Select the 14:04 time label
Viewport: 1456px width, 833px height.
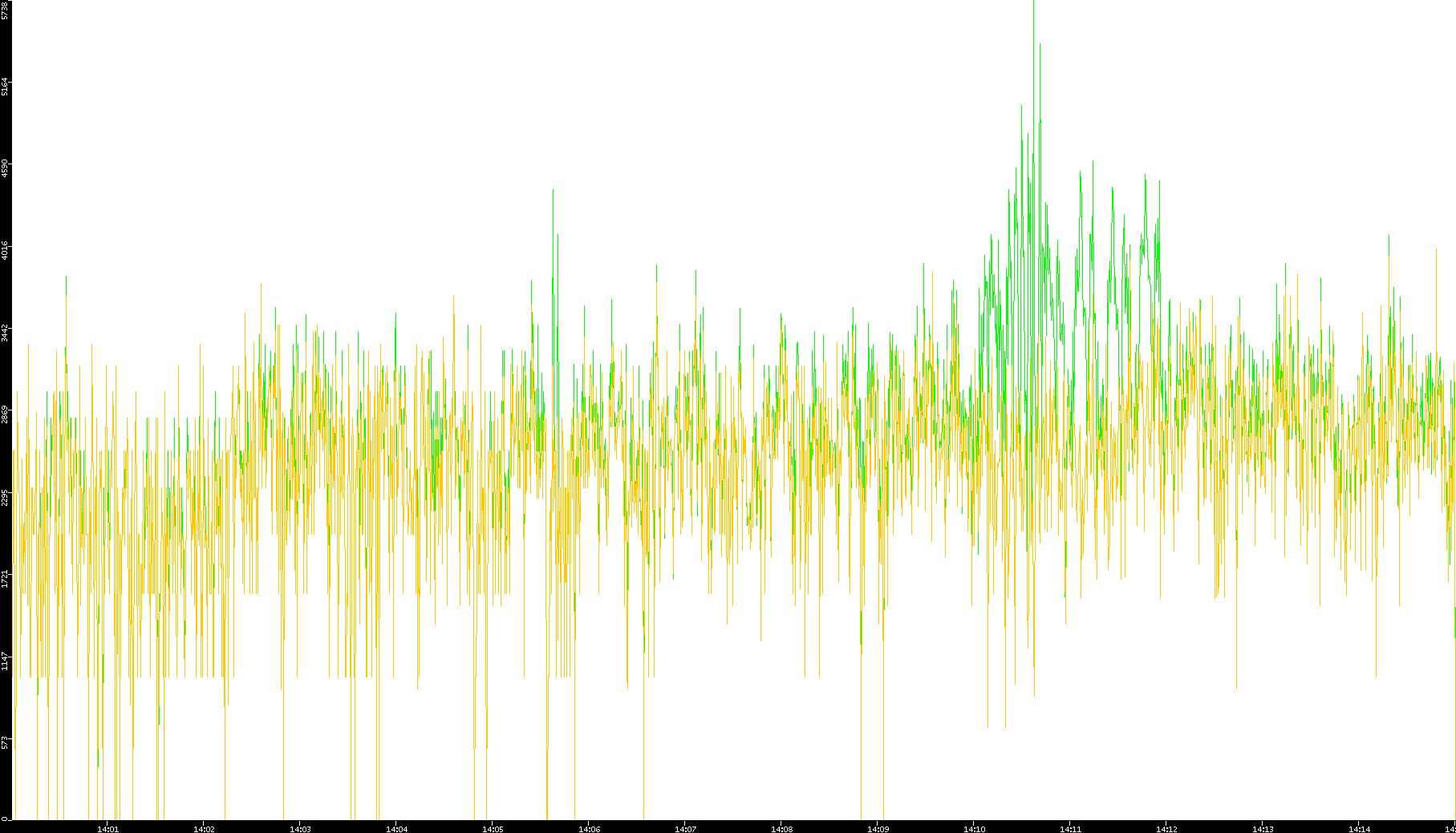tap(396, 829)
